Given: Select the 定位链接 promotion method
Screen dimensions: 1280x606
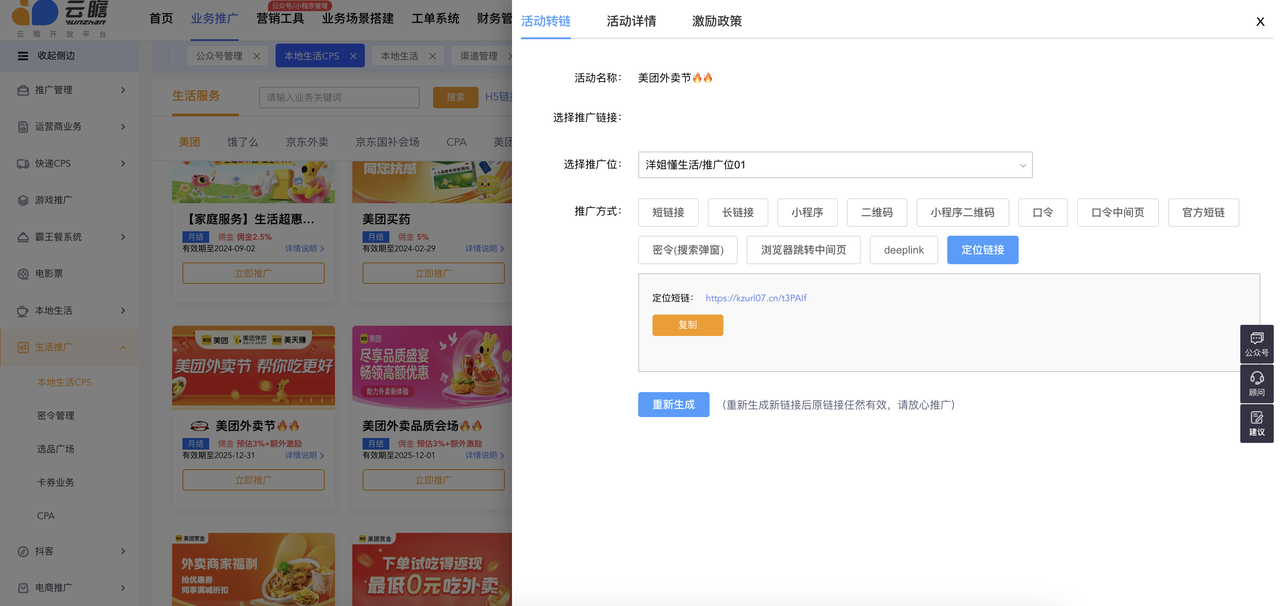Looking at the screenshot, I should (x=982, y=250).
